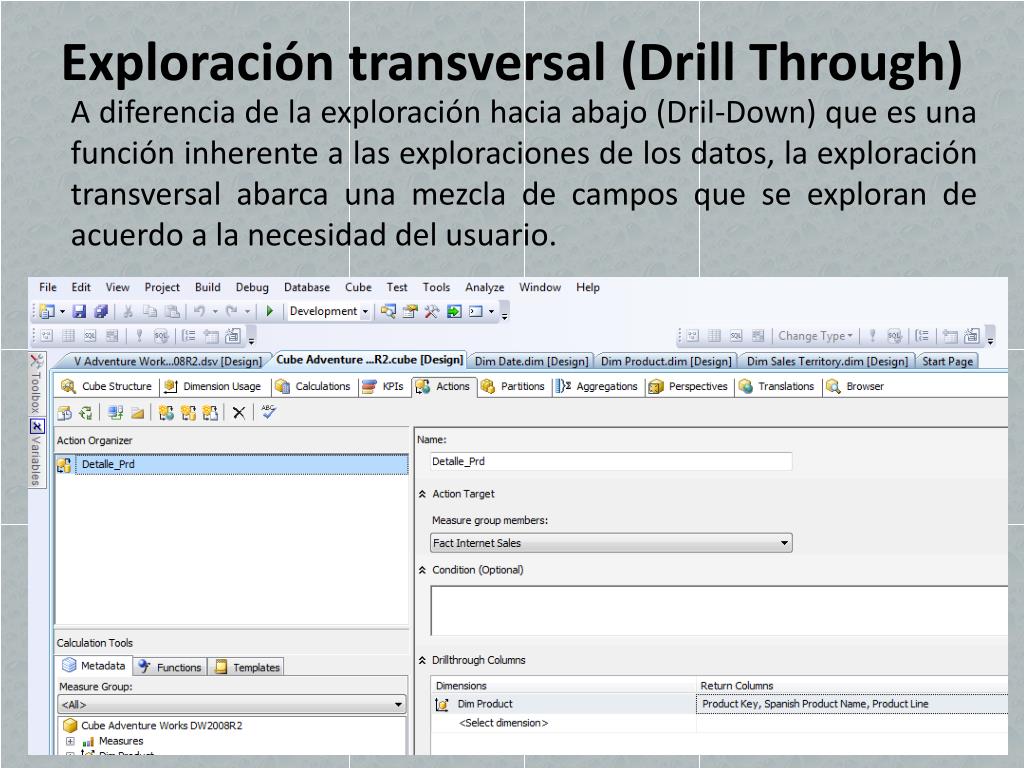
Task: Open the Measure Group <All> dropdown
Action: (232, 705)
